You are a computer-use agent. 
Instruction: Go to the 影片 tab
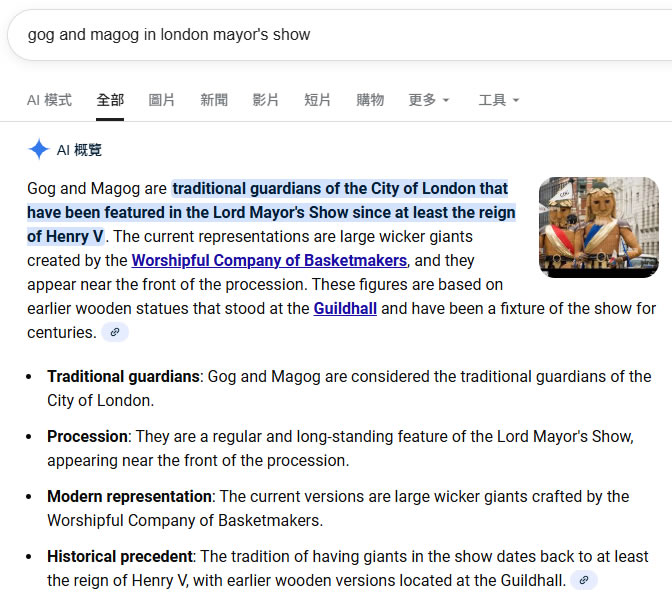coord(266,100)
